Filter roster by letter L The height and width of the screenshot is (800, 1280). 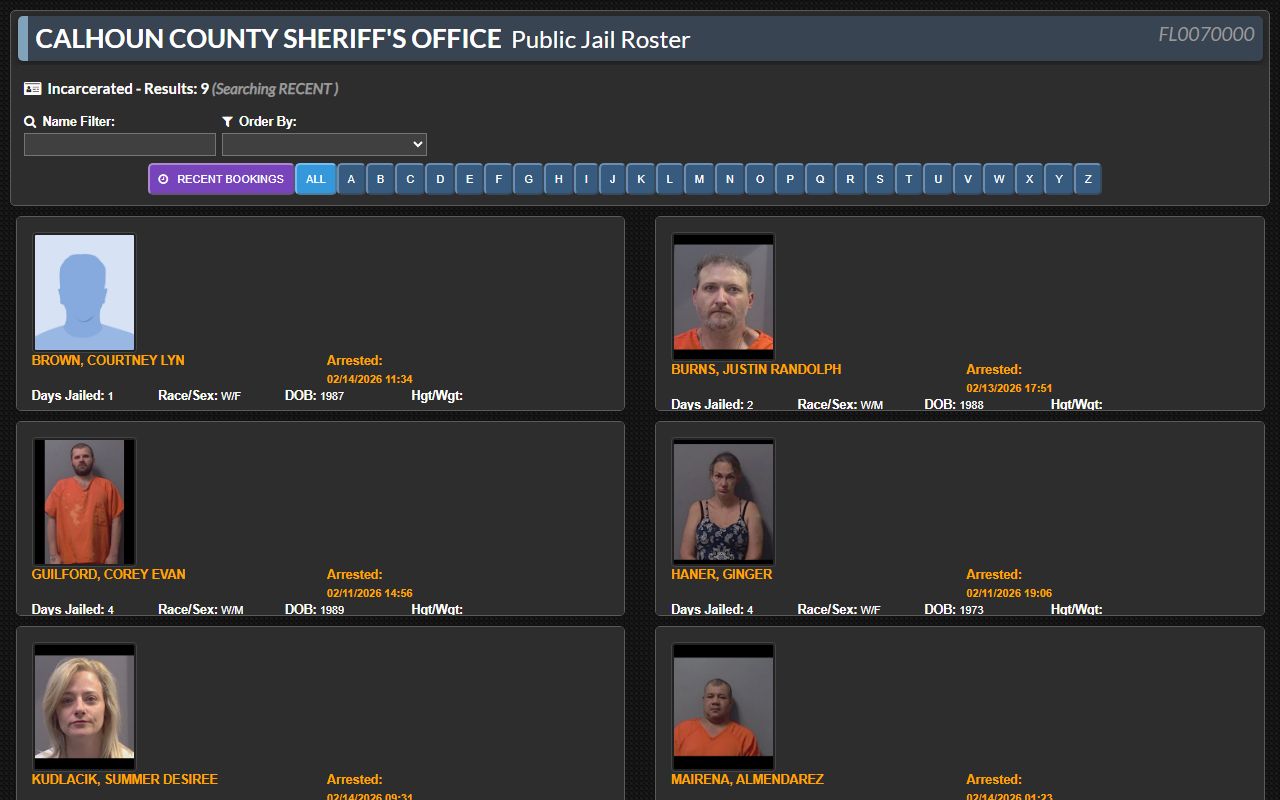(x=670, y=179)
